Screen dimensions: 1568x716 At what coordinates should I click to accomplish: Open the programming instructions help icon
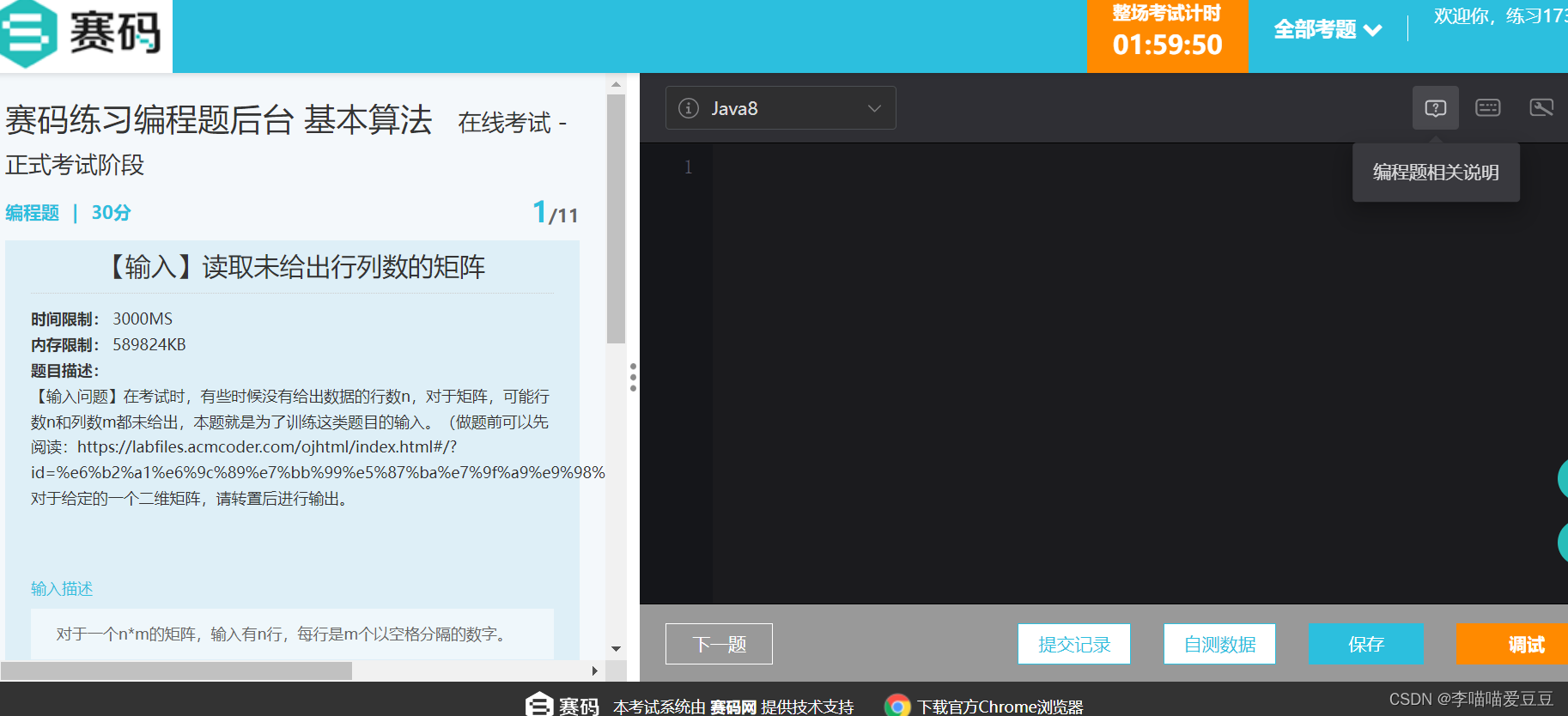pos(1436,108)
